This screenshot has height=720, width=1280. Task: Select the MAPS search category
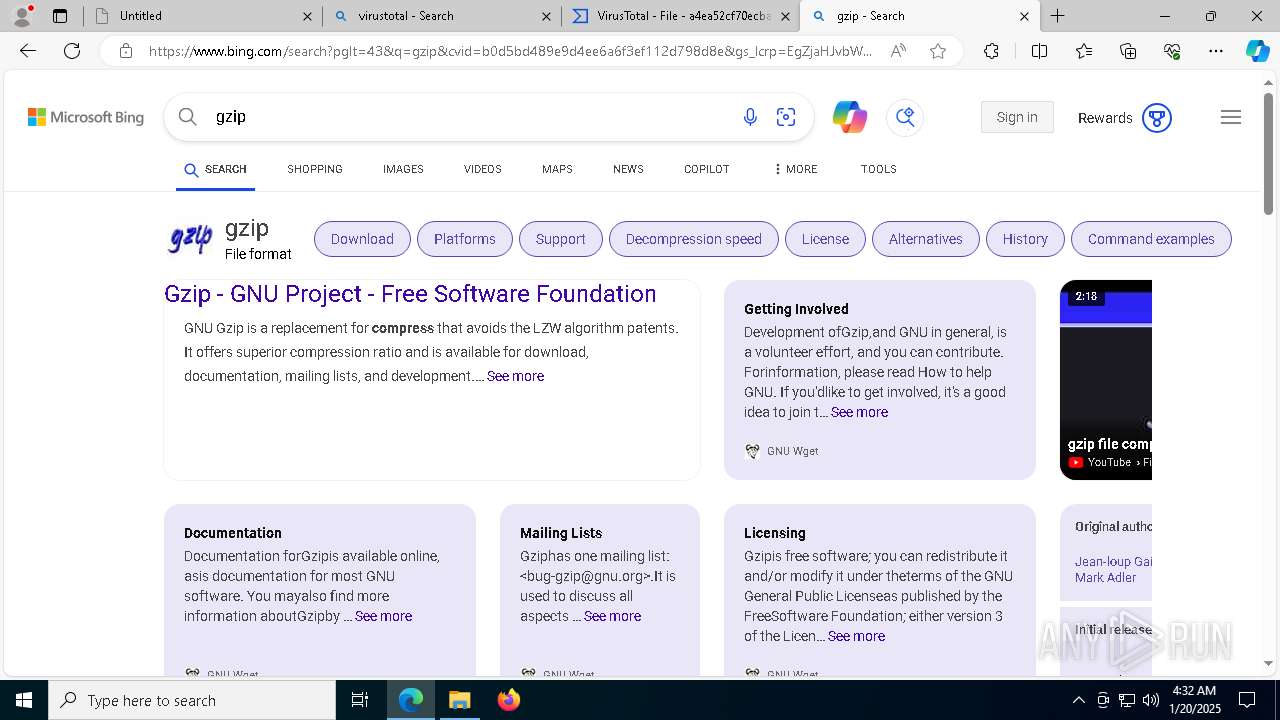(x=557, y=169)
